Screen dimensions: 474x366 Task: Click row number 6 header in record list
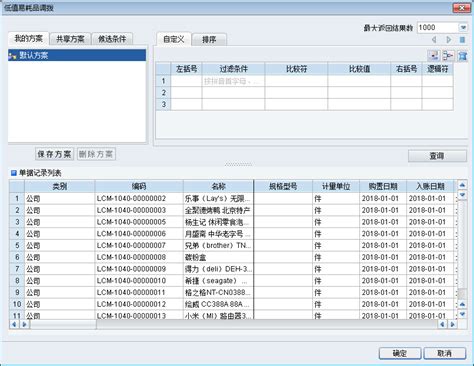(x=17, y=257)
